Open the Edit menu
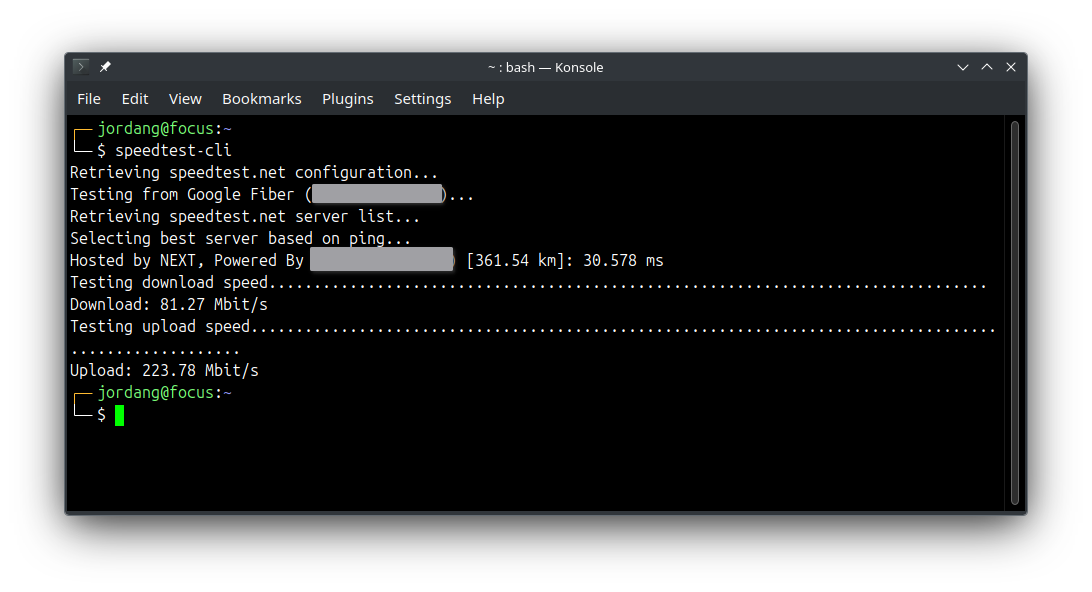 134,99
